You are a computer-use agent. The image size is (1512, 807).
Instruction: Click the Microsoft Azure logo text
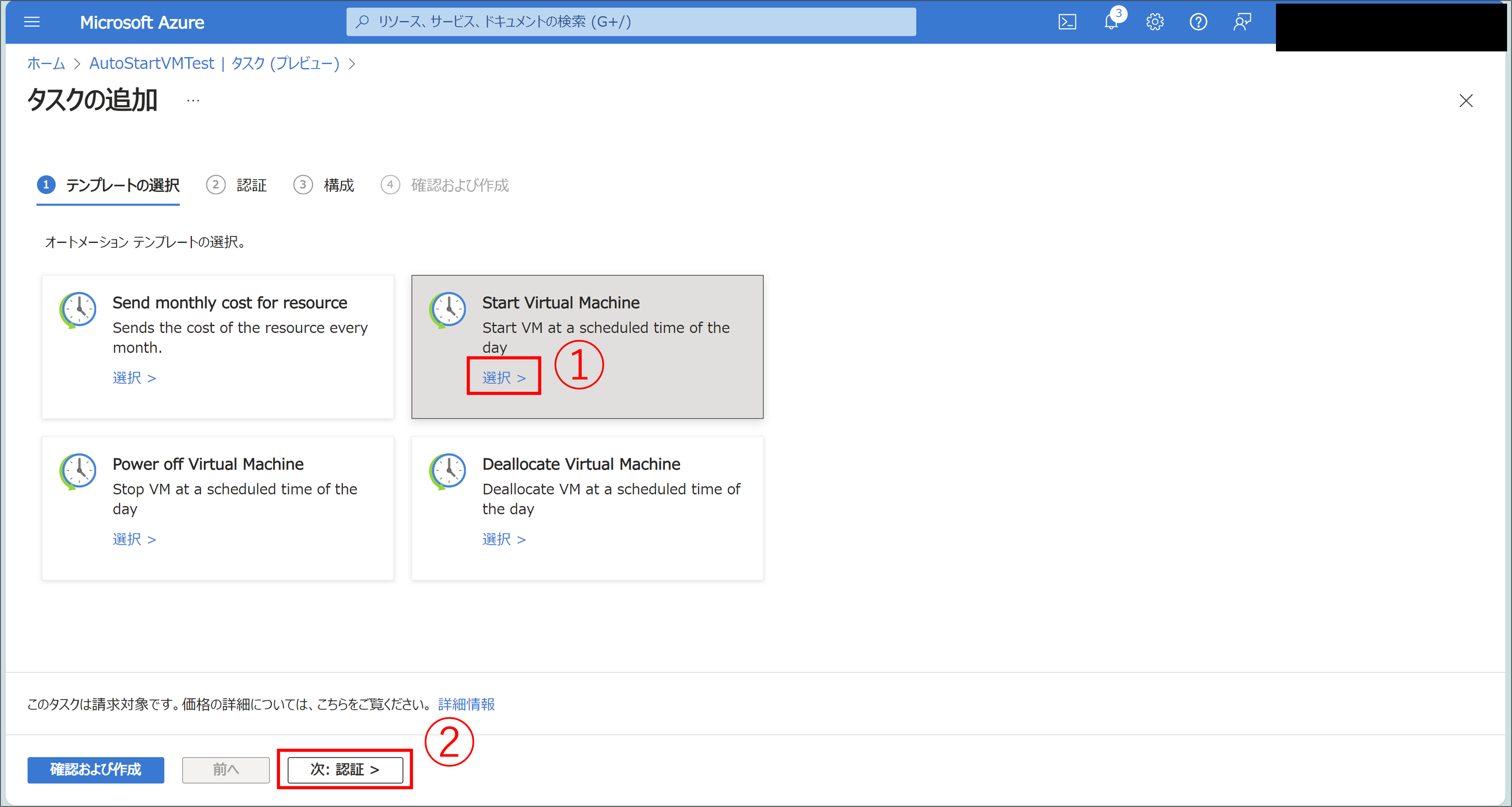point(142,22)
